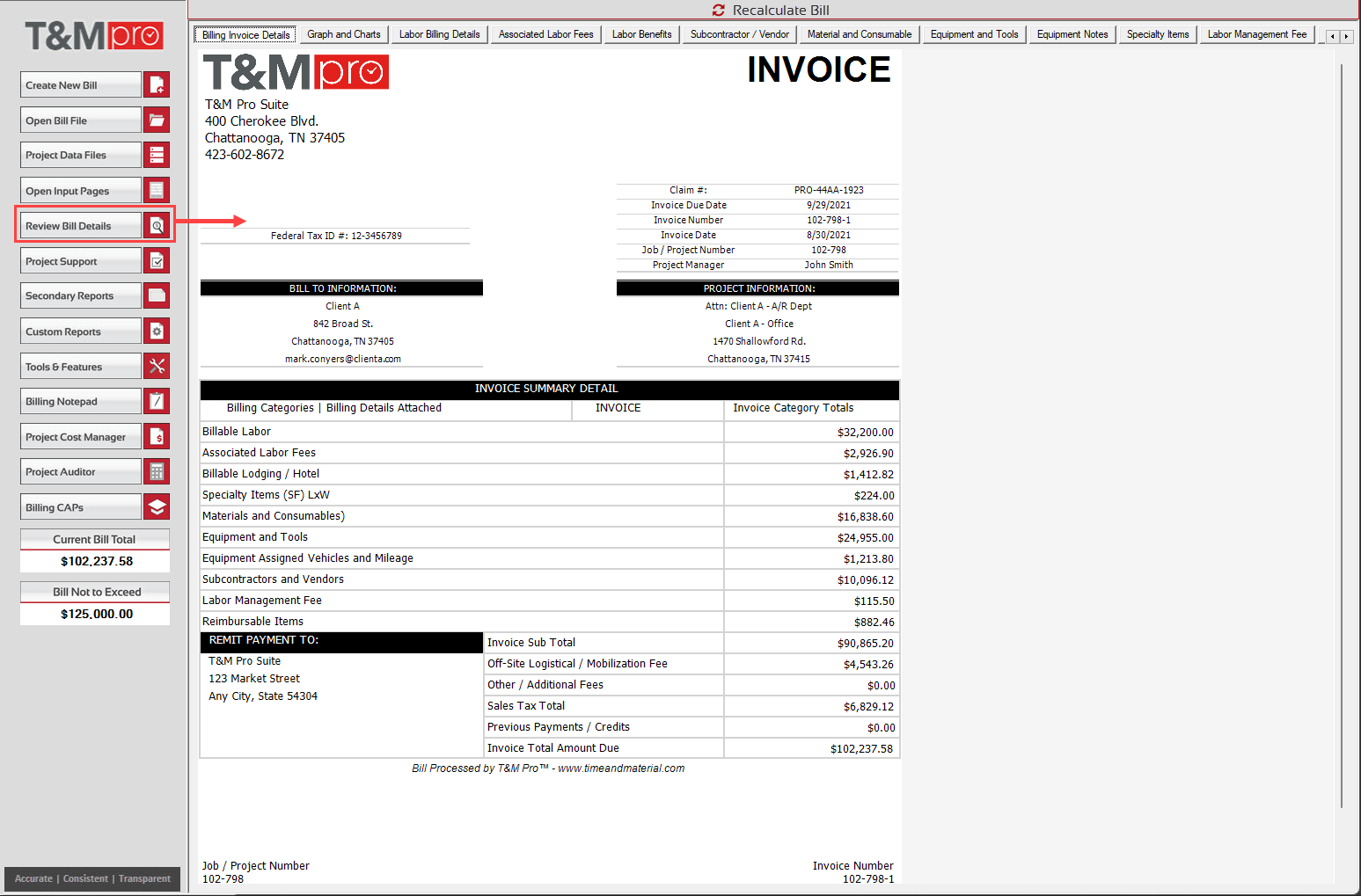Click the Reimbursable Items row
The height and width of the screenshot is (896, 1361).
coord(550,622)
